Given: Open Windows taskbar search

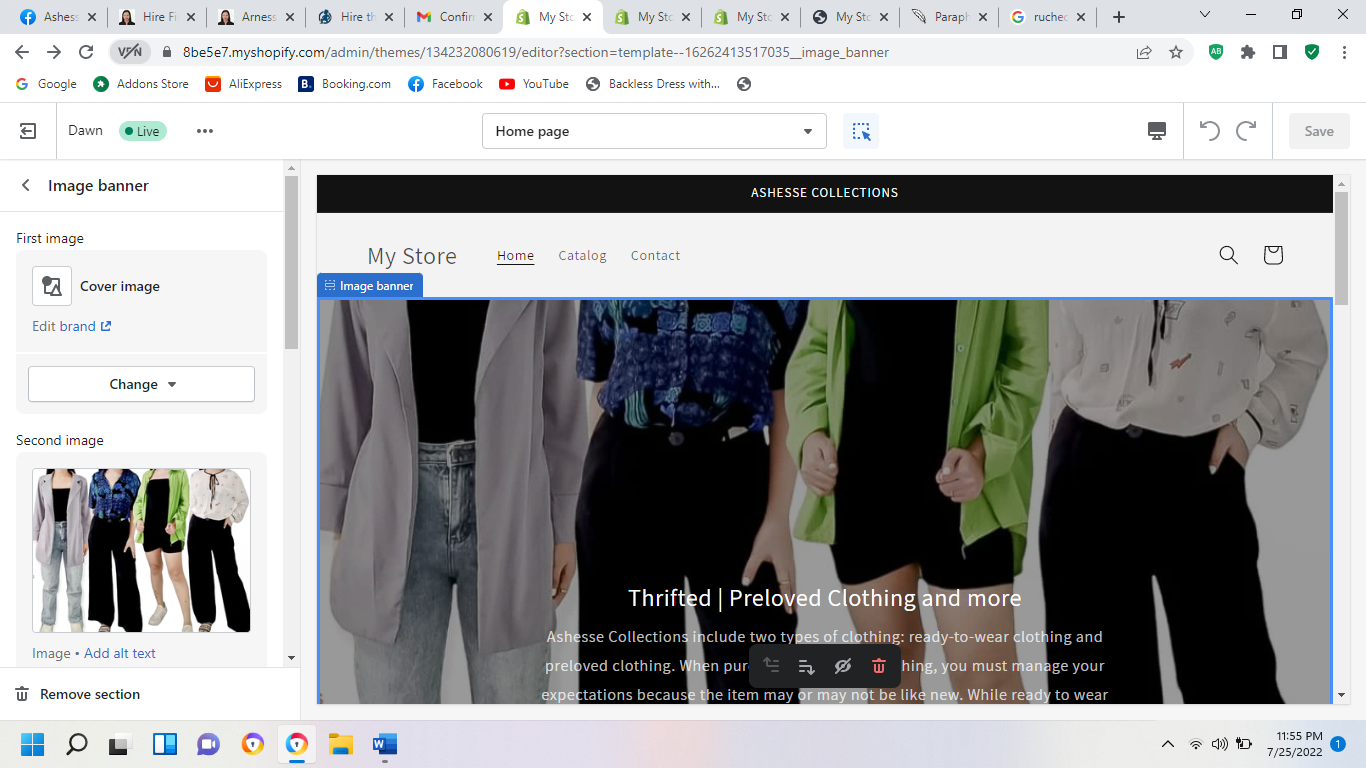Looking at the screenshot, I should point(77,744).
